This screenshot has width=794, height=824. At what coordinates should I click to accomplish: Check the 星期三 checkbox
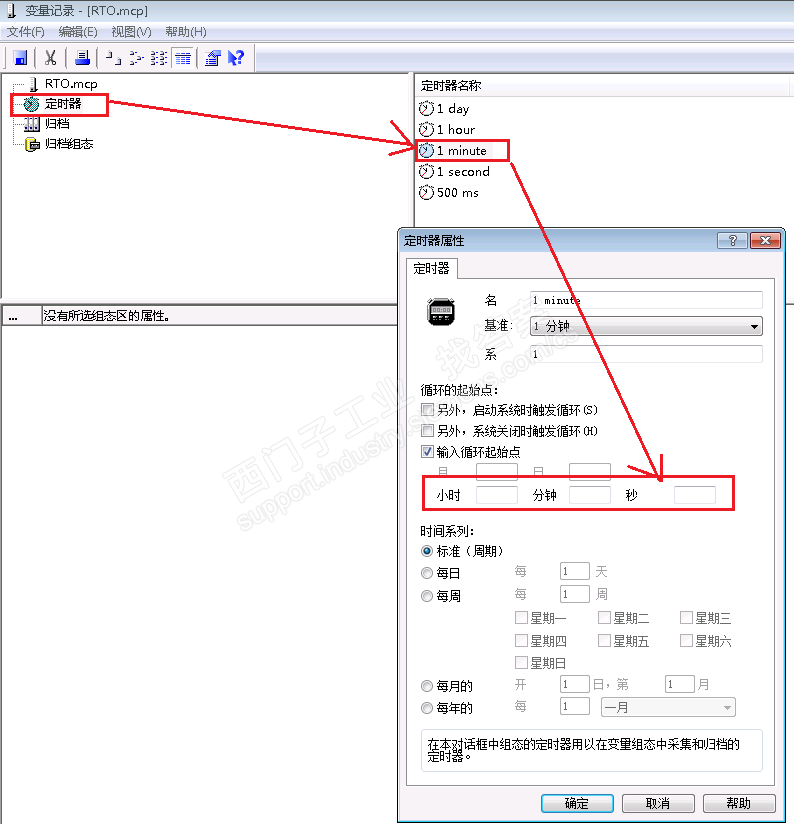(686, 617)
